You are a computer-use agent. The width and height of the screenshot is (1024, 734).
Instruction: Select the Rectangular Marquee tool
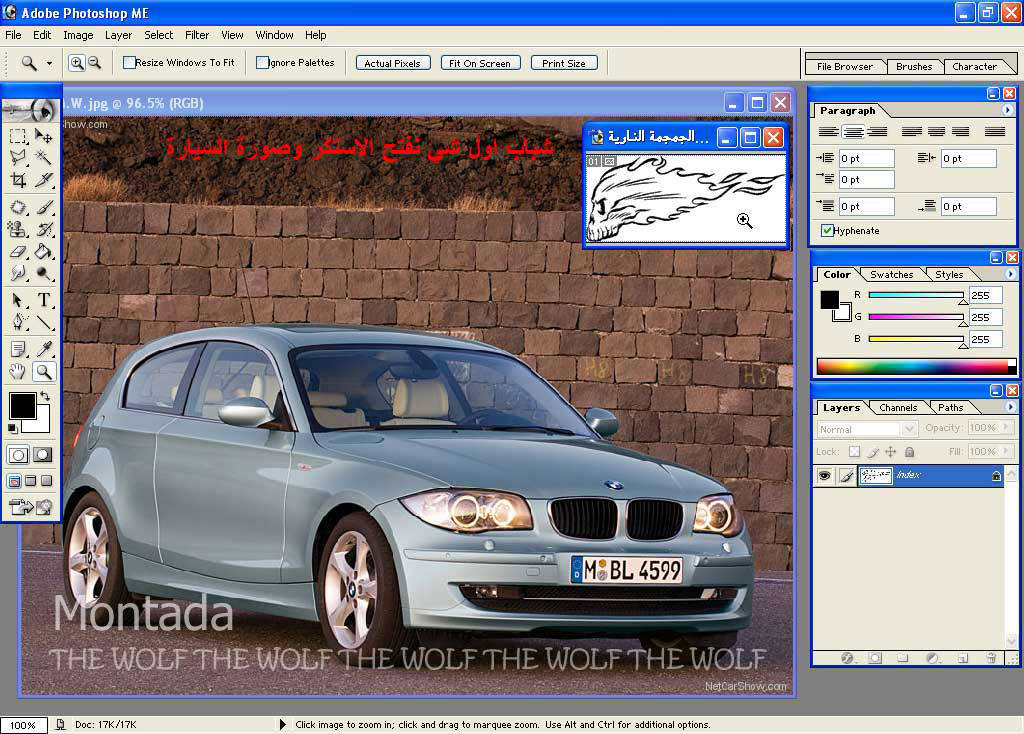click(18, 136)
